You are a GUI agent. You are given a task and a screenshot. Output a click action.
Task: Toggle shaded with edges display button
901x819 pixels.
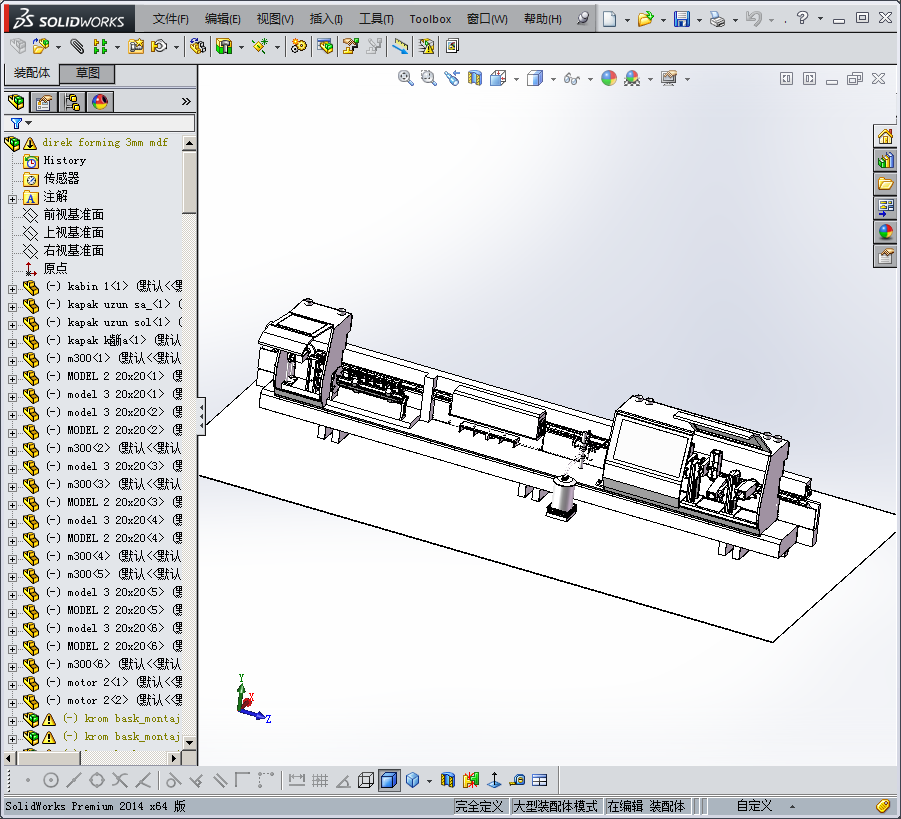pos(389,780)
